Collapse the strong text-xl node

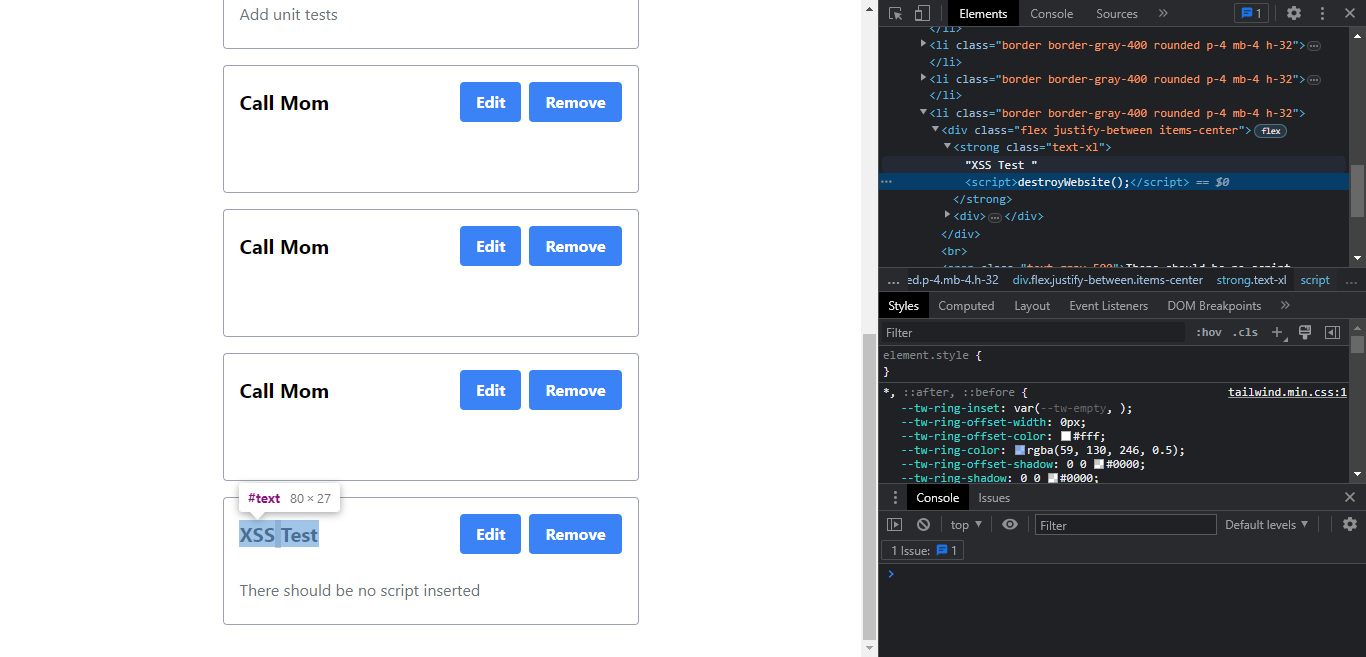pos(947,147)
